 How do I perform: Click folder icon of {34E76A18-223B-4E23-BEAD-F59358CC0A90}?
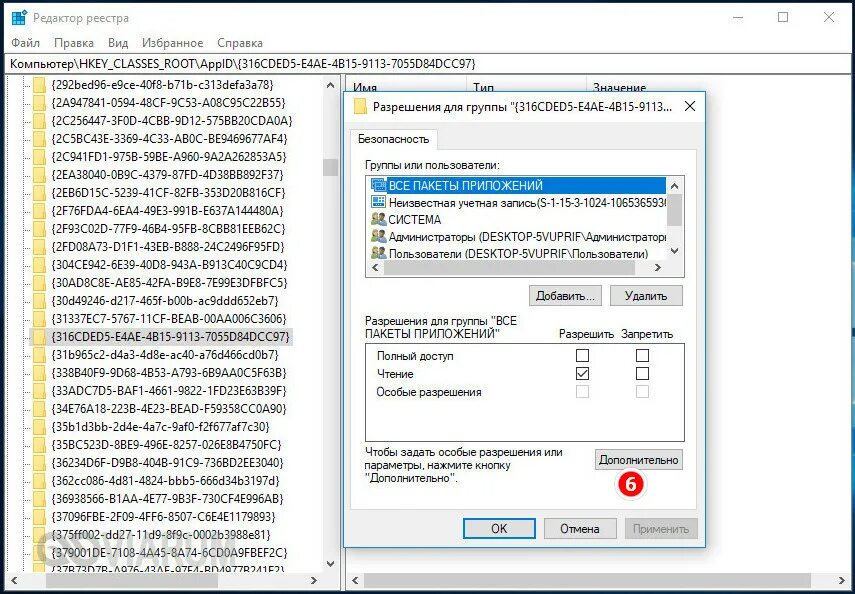[x=38, y=409]
